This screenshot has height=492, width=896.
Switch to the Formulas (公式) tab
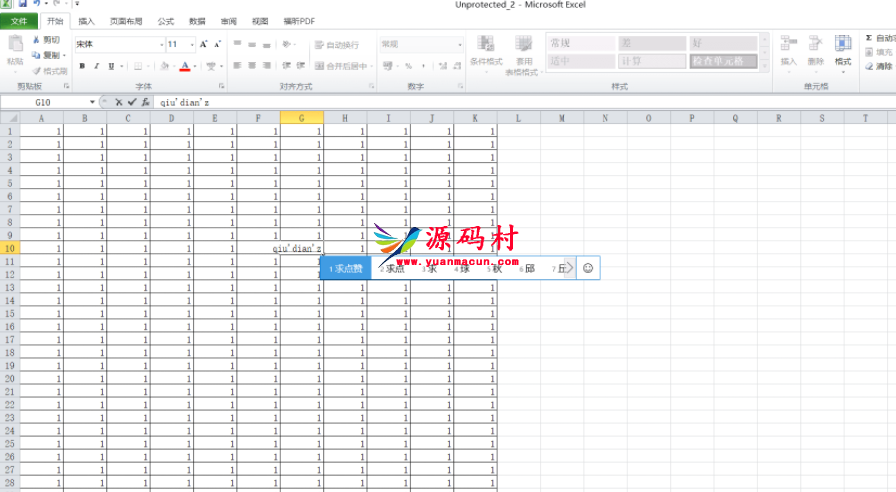click(x=165, y=20)
